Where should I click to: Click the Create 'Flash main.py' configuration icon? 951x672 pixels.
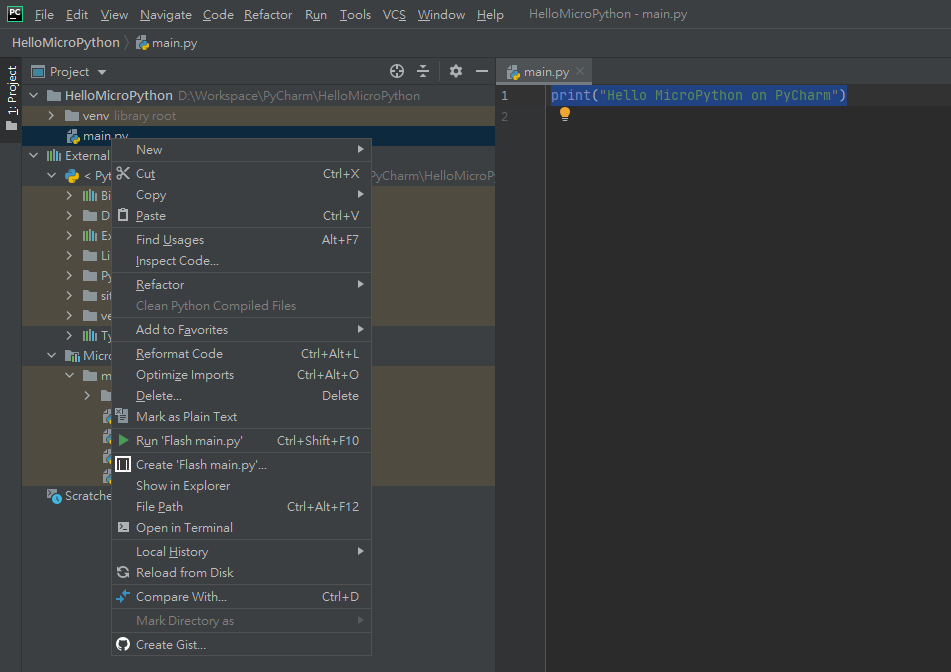(x=123, y=464)
